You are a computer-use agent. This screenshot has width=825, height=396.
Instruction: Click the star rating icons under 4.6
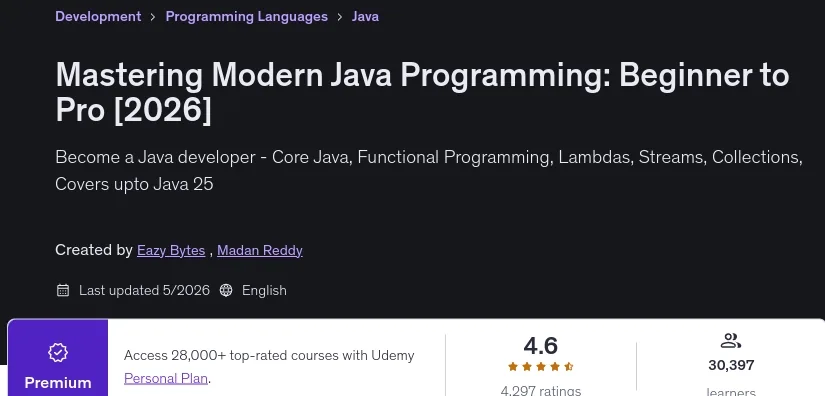pyautogui.click(x=540, y=367)
